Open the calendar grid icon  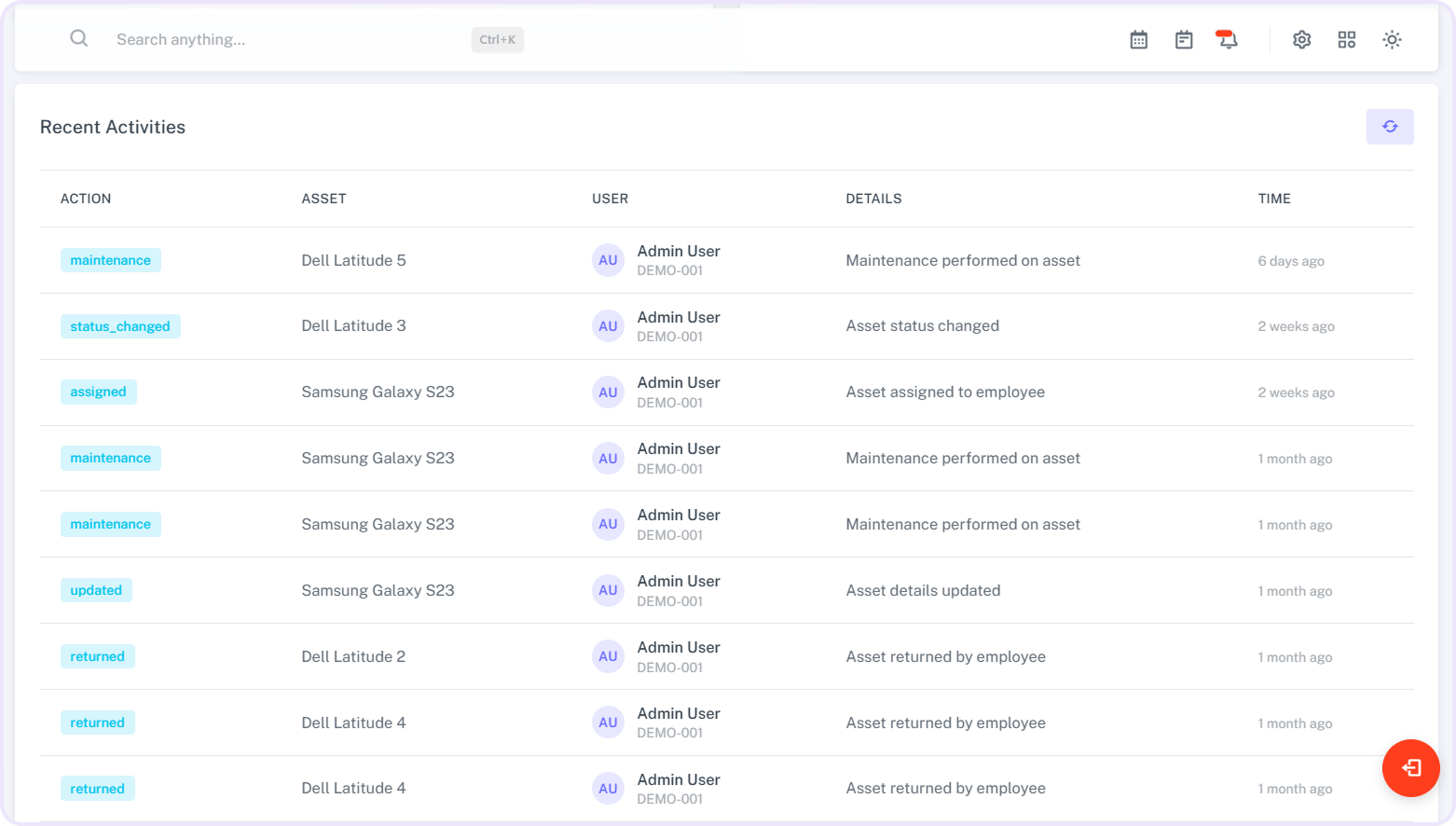point(1138,40)
